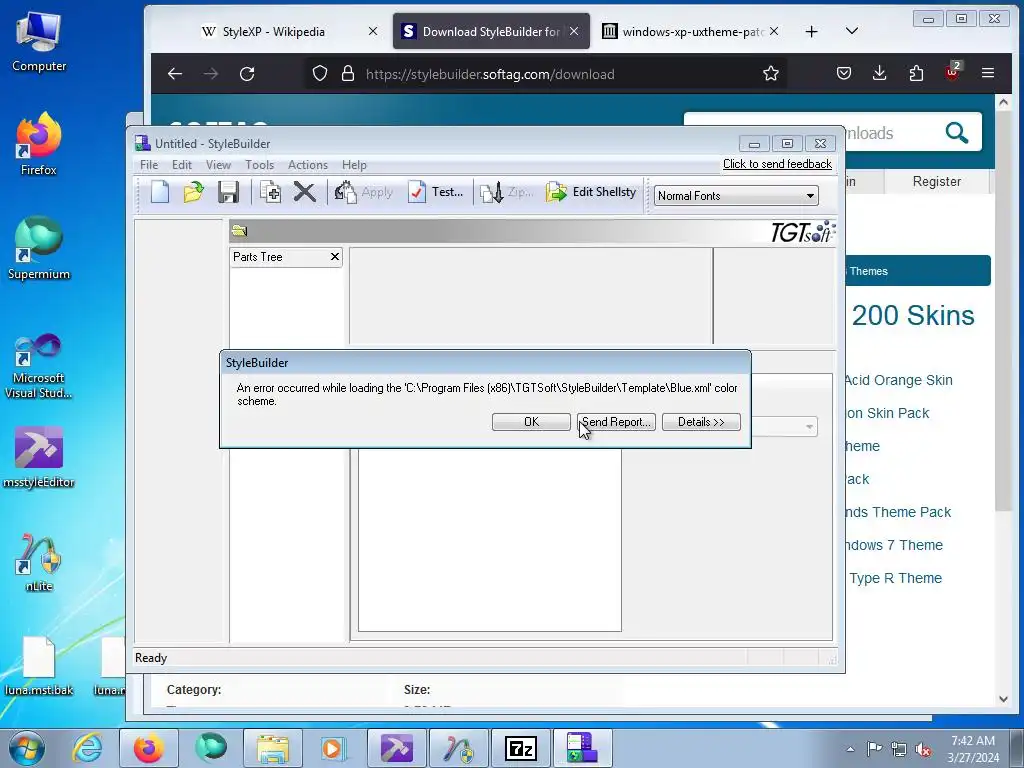Image resolution: width=1024 pixels, height=768 pixels.
Task: Click the Edit Shellstyle toolbar button
Action: click(x=591, y=192)
